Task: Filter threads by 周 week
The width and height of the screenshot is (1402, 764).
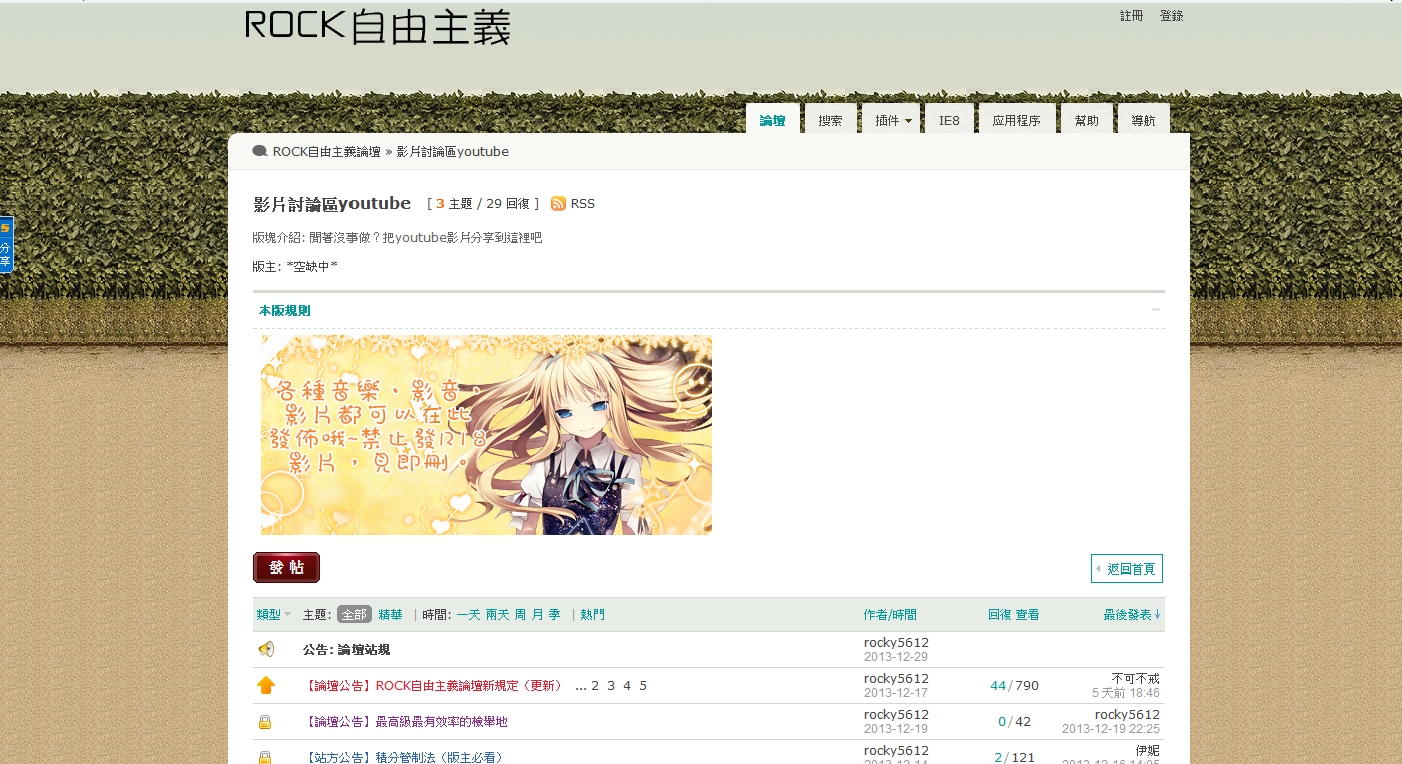Action: tap(521, 614)
